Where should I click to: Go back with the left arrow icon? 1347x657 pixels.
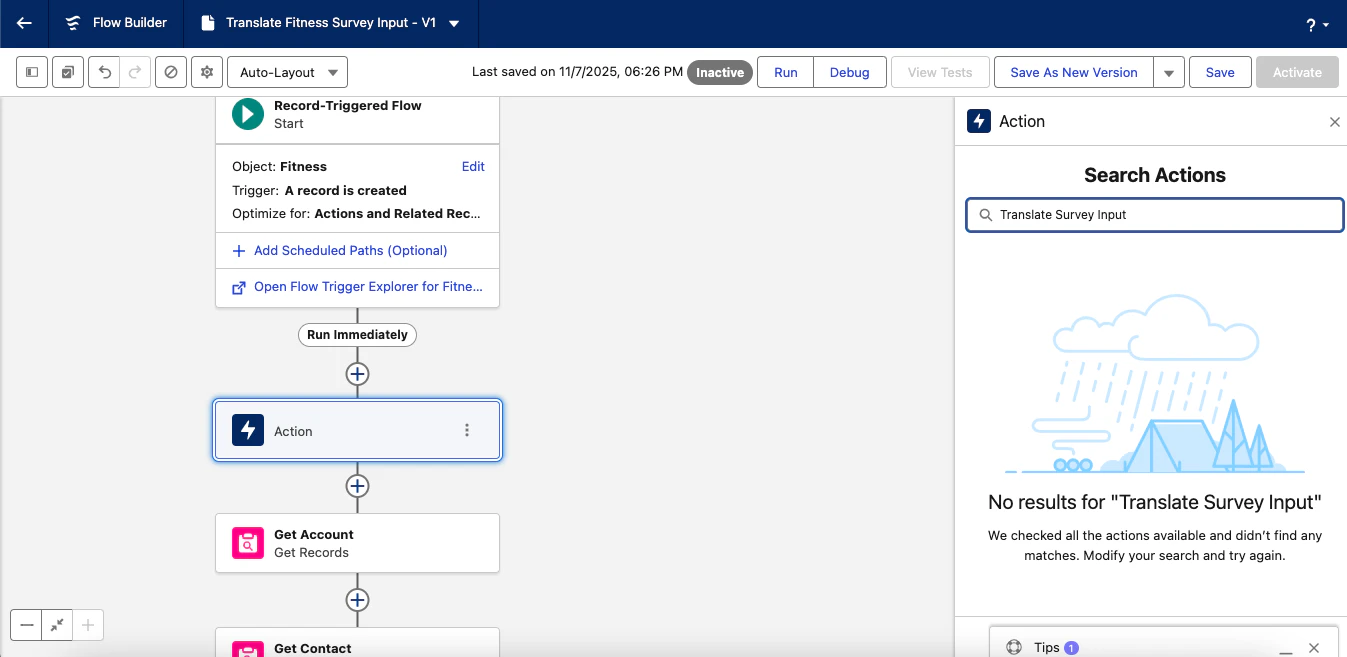point(24,23)
